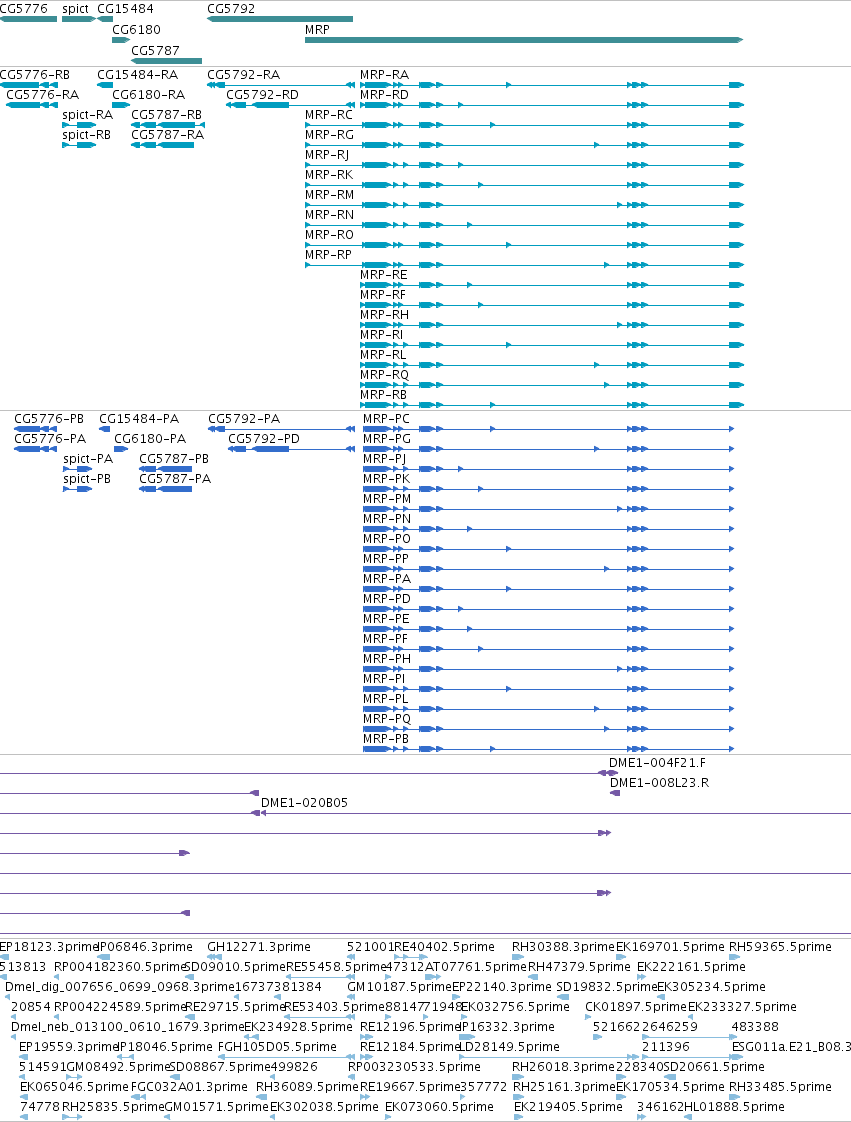Select the CG5787 gene label
This screenshot has width=851, height=1122.
(155, 50)
